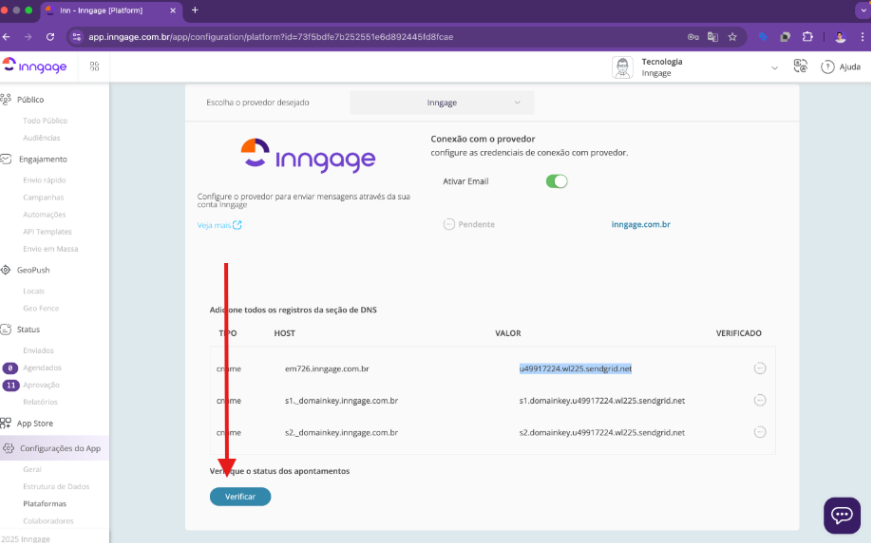
Task: Click verification status icon for em726 record
Action: [x=759, y=369]
